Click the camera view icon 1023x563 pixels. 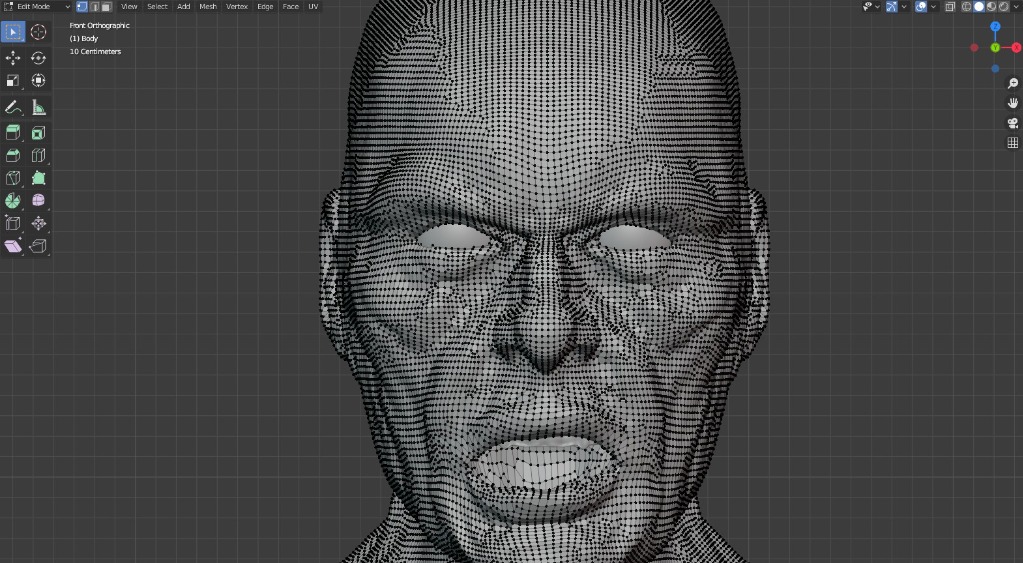1012,123
